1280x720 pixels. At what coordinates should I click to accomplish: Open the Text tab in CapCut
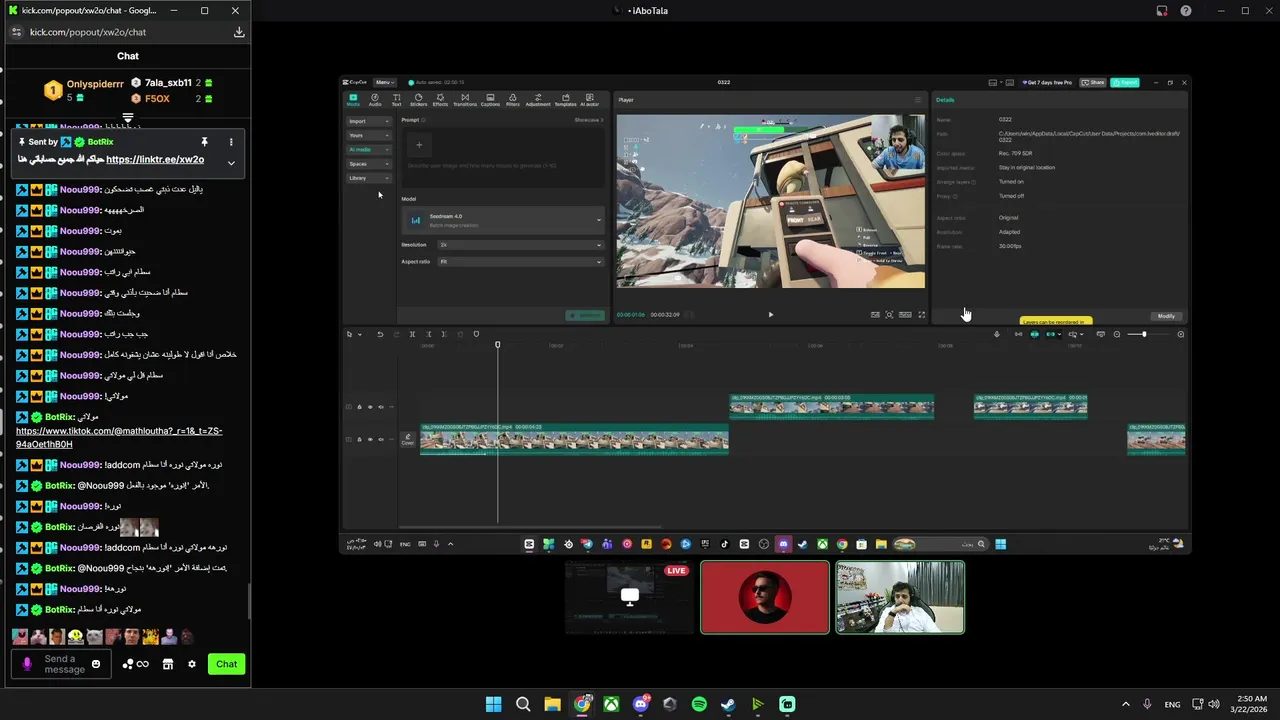[396, 99]
